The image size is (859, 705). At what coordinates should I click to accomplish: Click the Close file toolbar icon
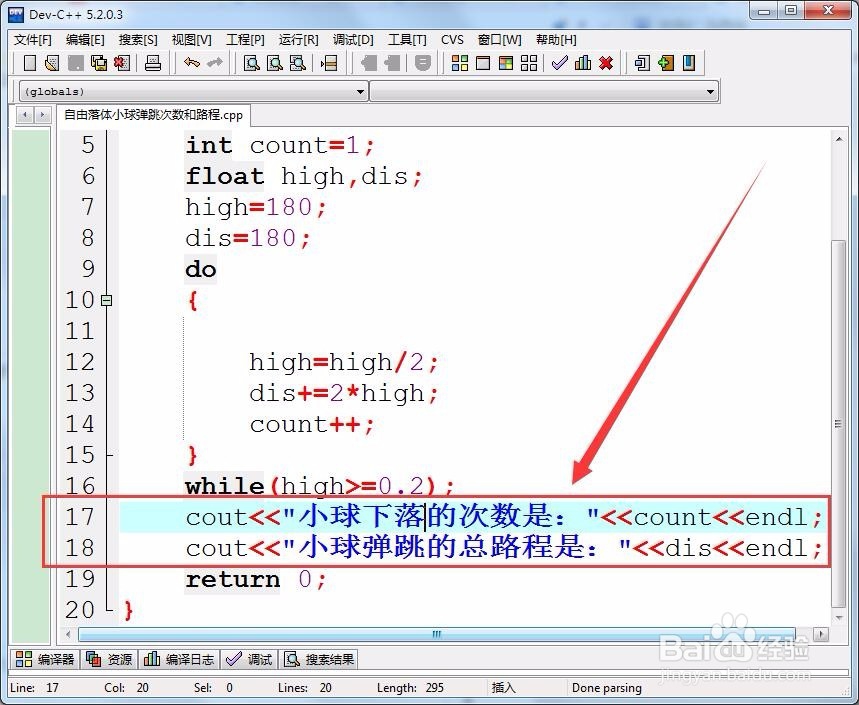point(122,63)
